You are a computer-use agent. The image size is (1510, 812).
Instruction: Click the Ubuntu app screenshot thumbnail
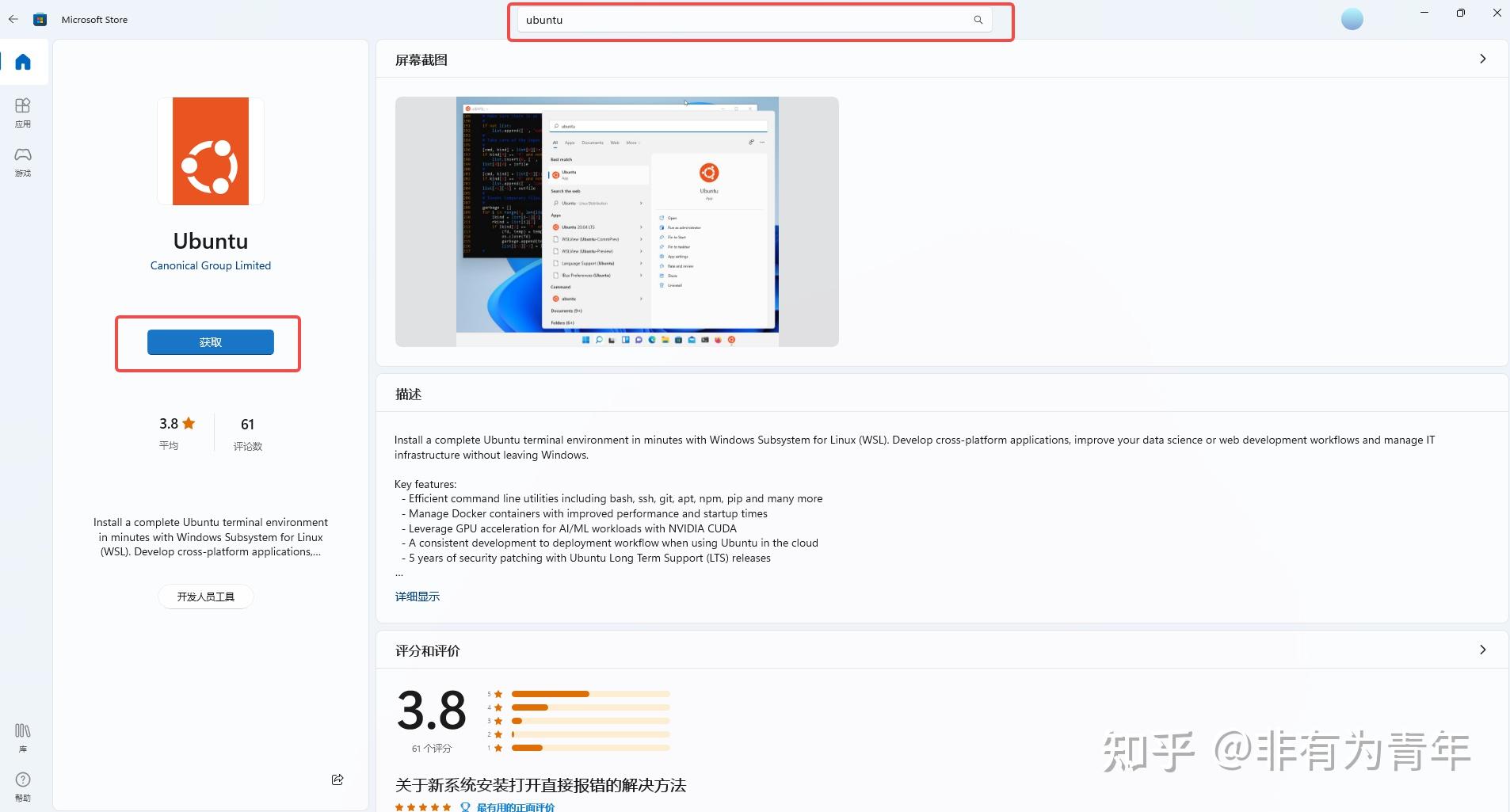pyautogui.click(x=616, y=221)
